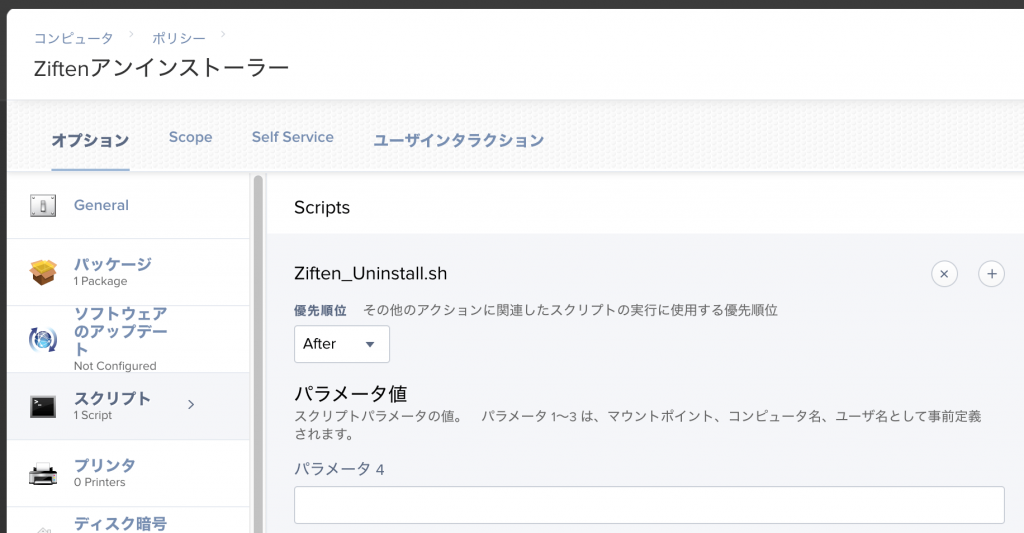Remove the Ziften_Uninstall.sh script
1024x533 pixels.
tap(944, 274)
